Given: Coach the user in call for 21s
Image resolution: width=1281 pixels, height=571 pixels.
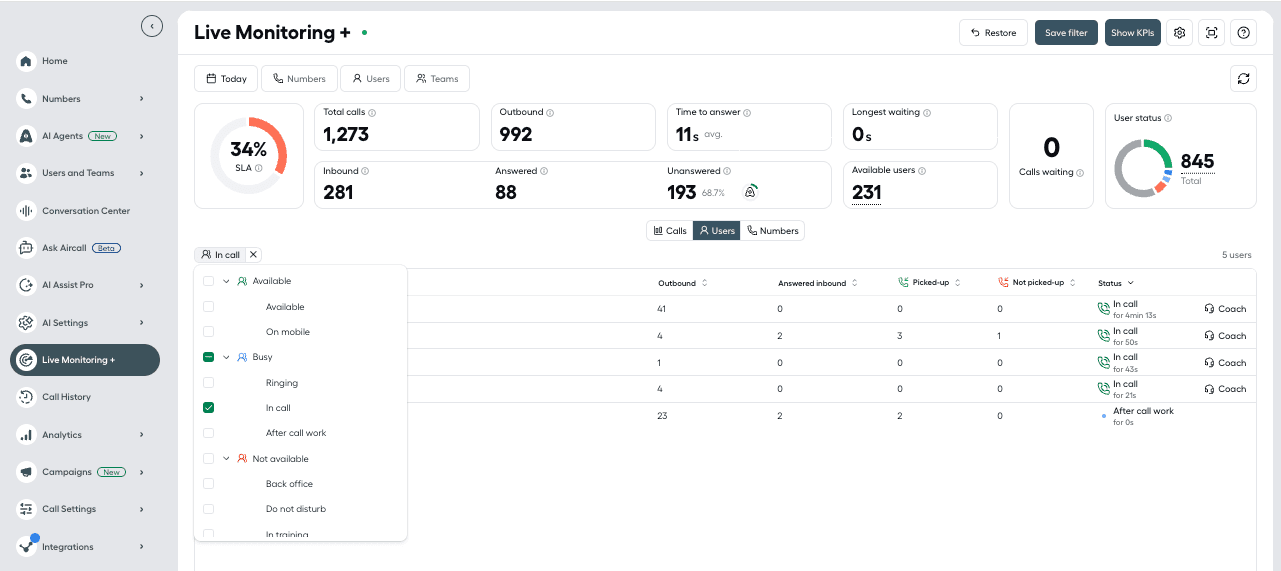Looking at the screenshot, I should click(1225, 389).
